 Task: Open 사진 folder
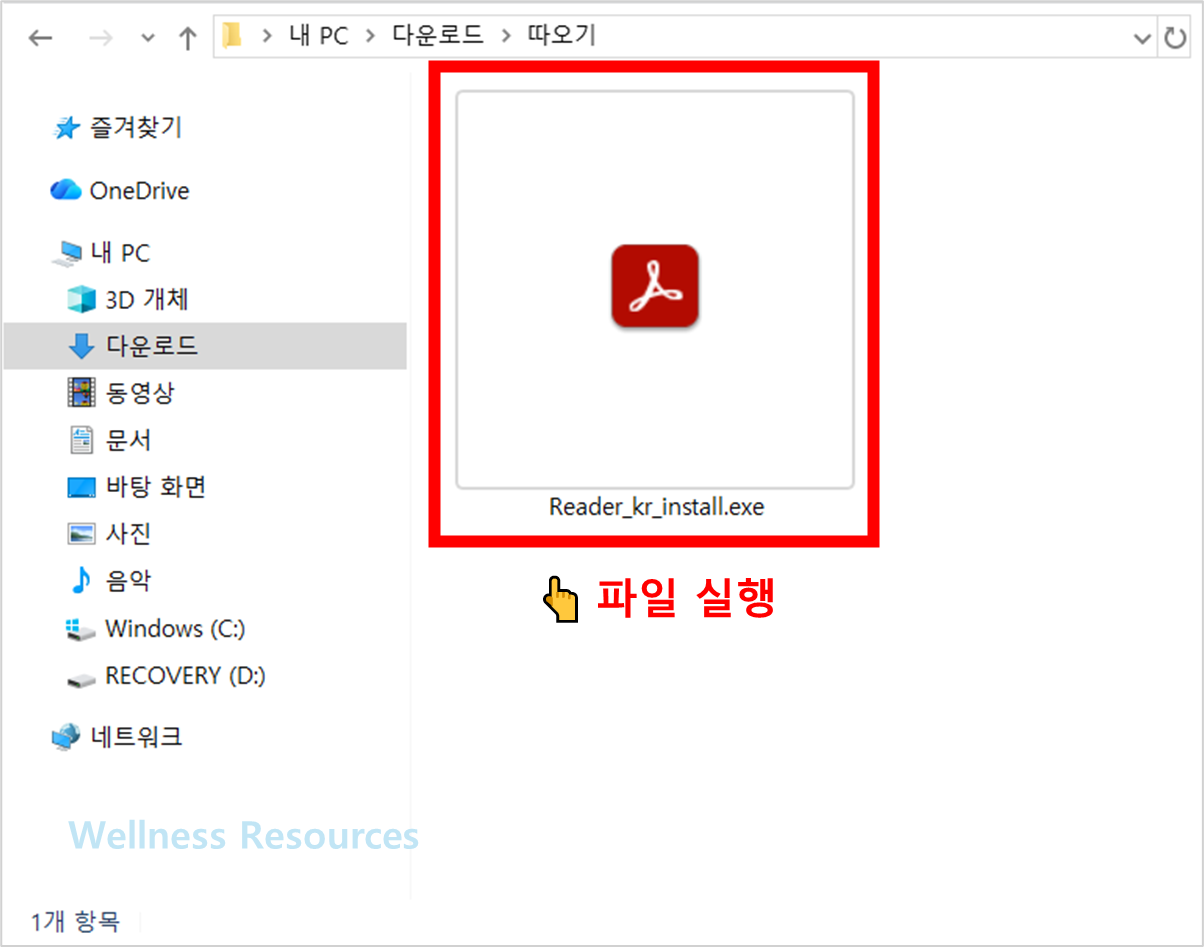[128, 533]
